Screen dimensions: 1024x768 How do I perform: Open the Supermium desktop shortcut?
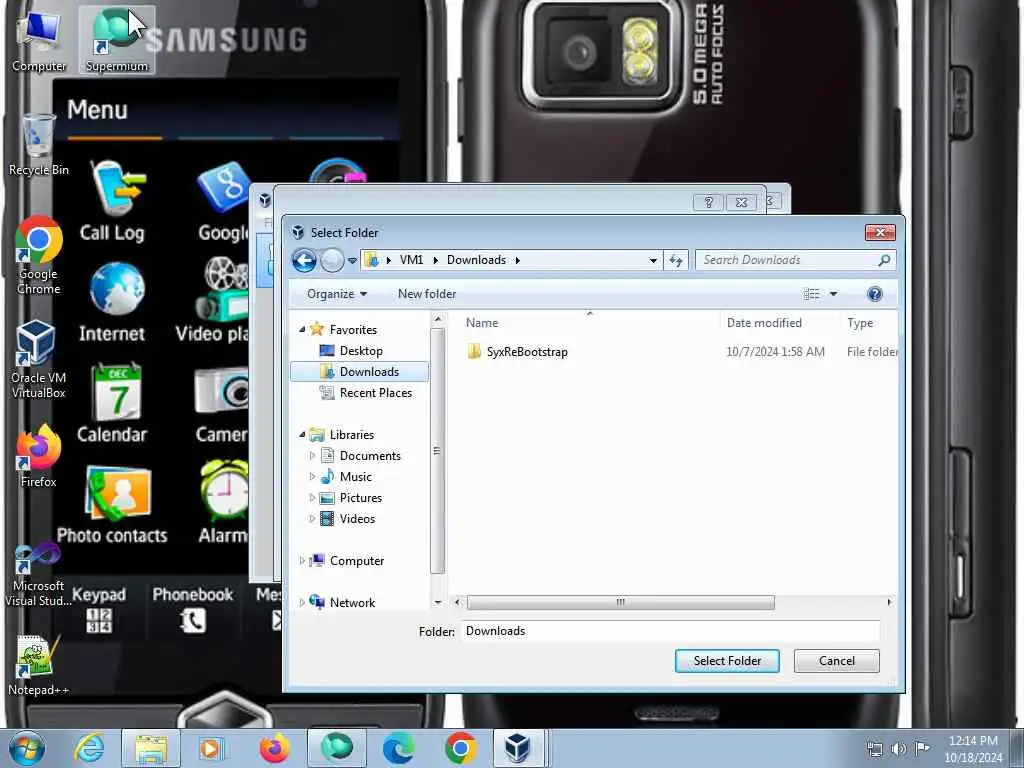coord(117,39)
